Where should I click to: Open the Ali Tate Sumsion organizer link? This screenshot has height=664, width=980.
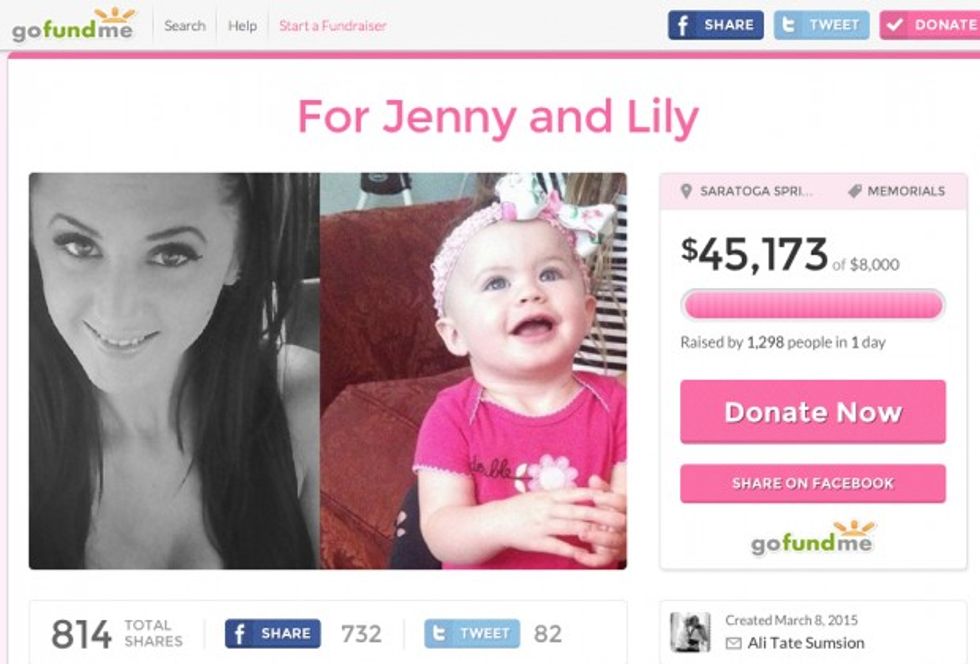[x=806, y=643]
